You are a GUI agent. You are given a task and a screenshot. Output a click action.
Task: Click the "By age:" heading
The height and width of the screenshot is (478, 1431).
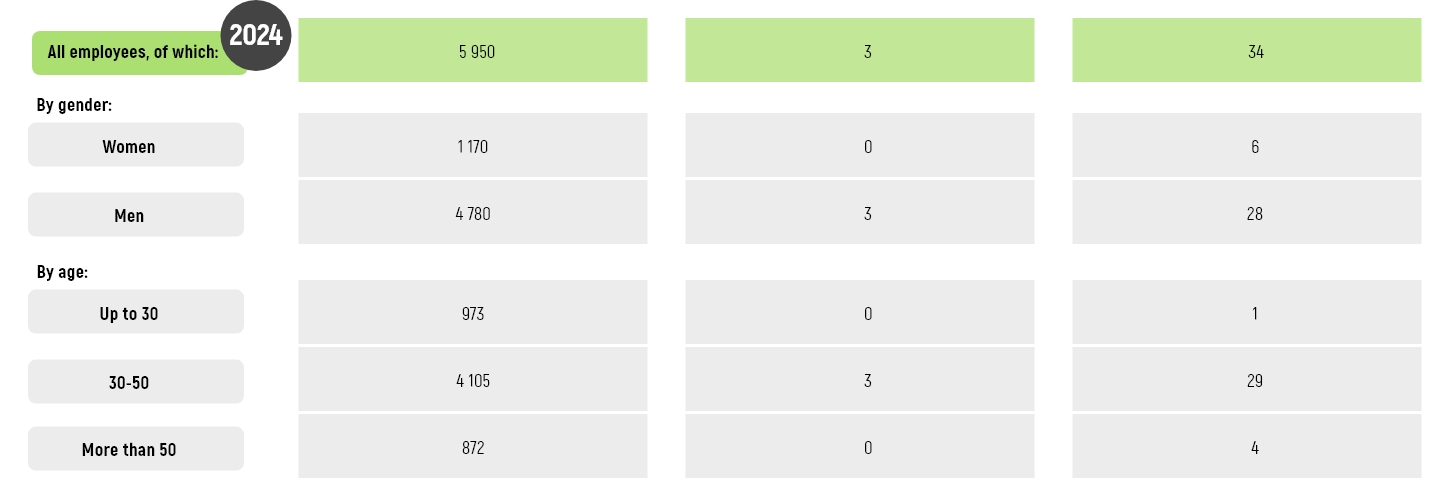(64, 271)
